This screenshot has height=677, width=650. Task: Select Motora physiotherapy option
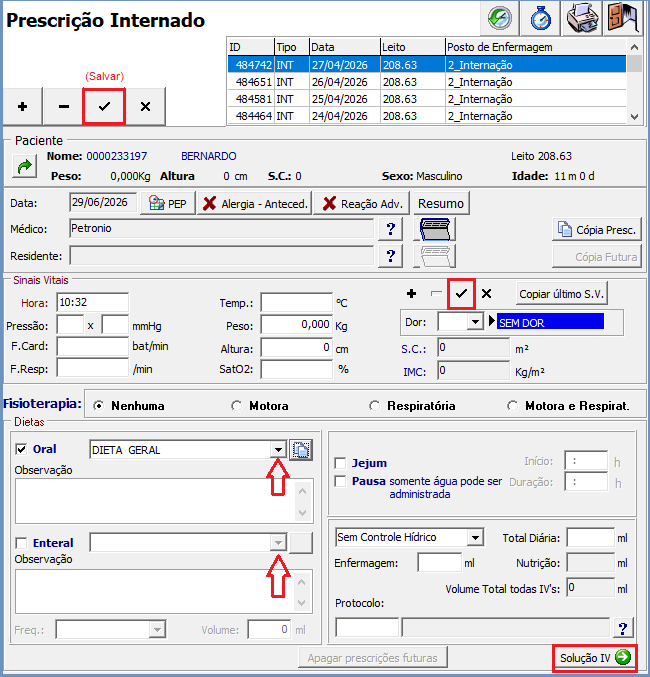coord(237,406)
